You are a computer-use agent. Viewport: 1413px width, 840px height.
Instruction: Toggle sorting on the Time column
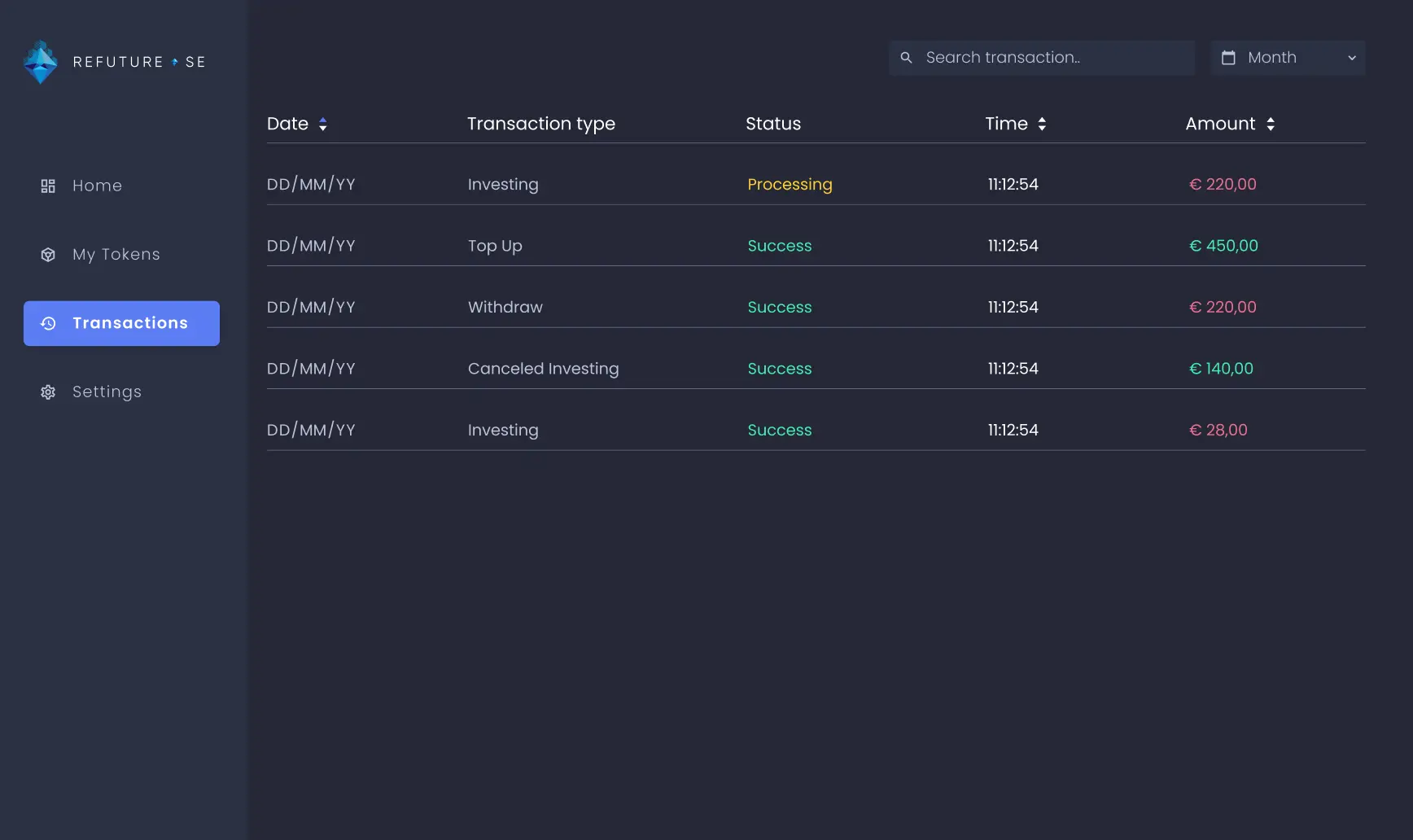click(x=1043, y=124)
